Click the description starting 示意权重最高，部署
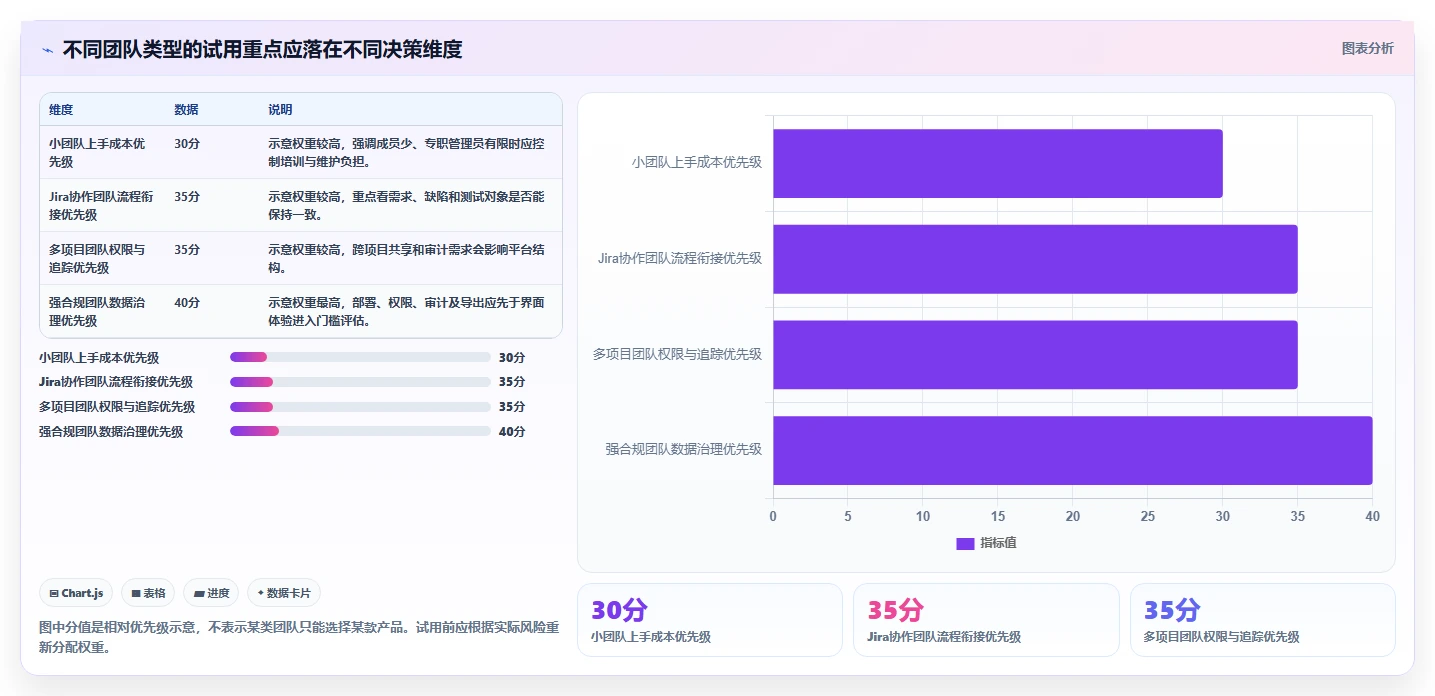 [x=406, y=311]
